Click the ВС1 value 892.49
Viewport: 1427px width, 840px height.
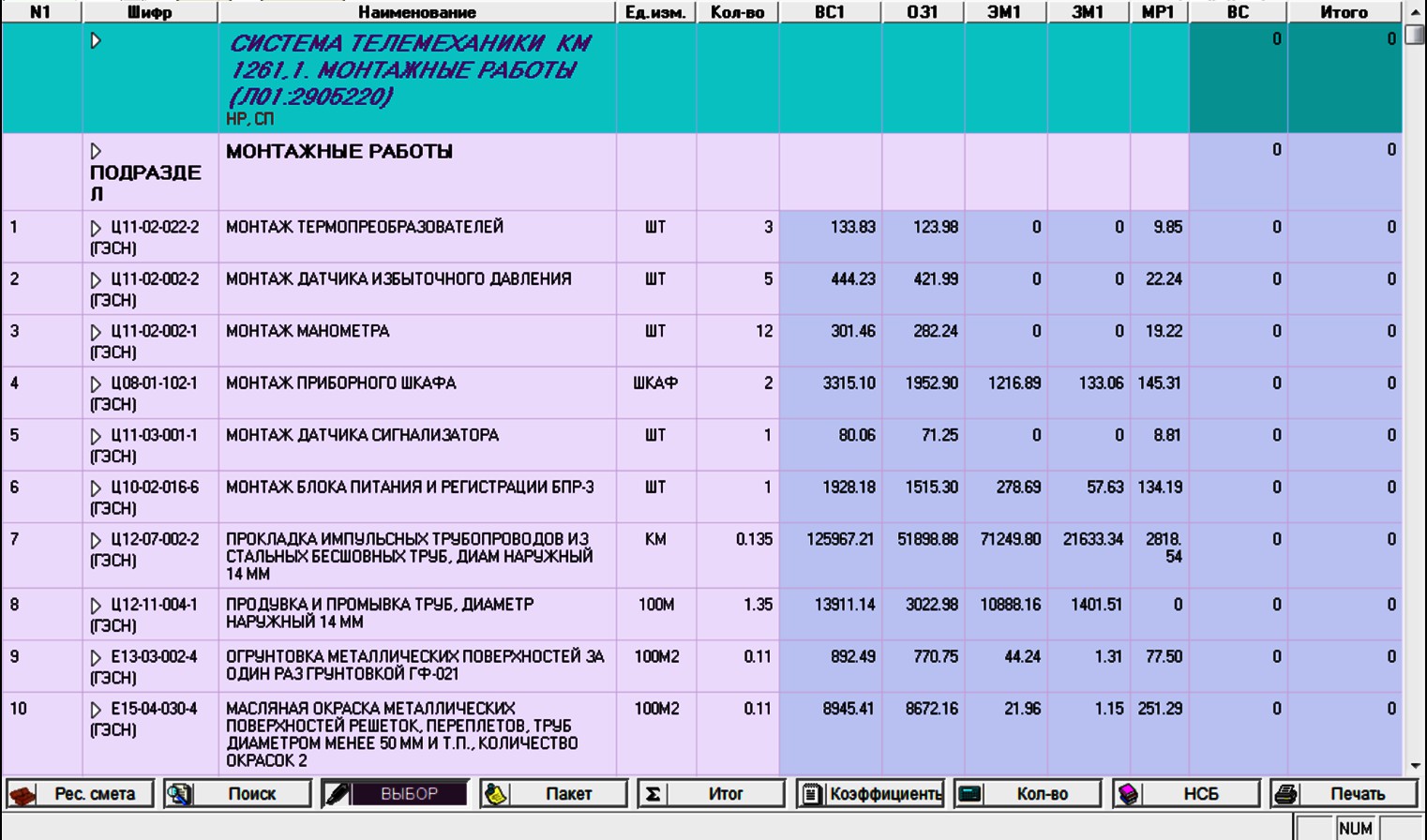(x=853, y=656)
